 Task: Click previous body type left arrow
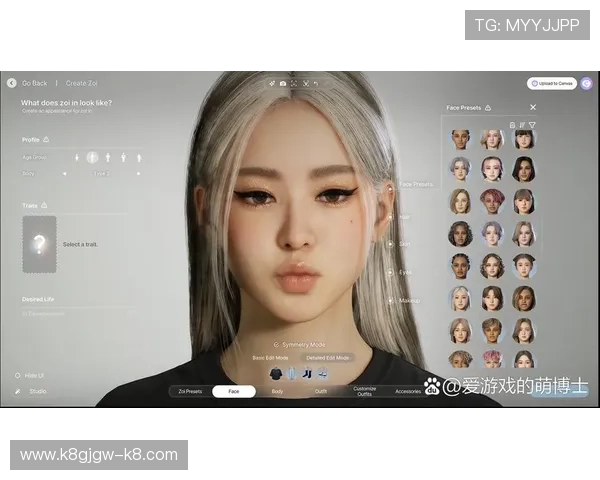click(x=65, y=173)
